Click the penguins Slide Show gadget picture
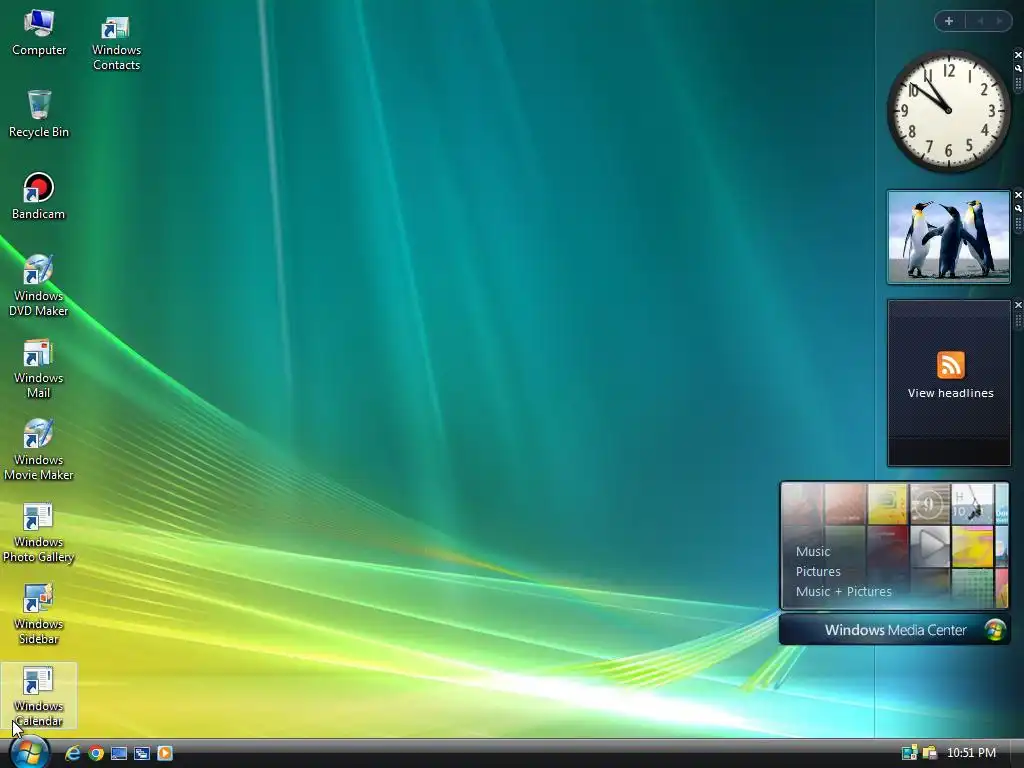Image resolution: width=1024 pixels, height=768 pixels. 948,237
